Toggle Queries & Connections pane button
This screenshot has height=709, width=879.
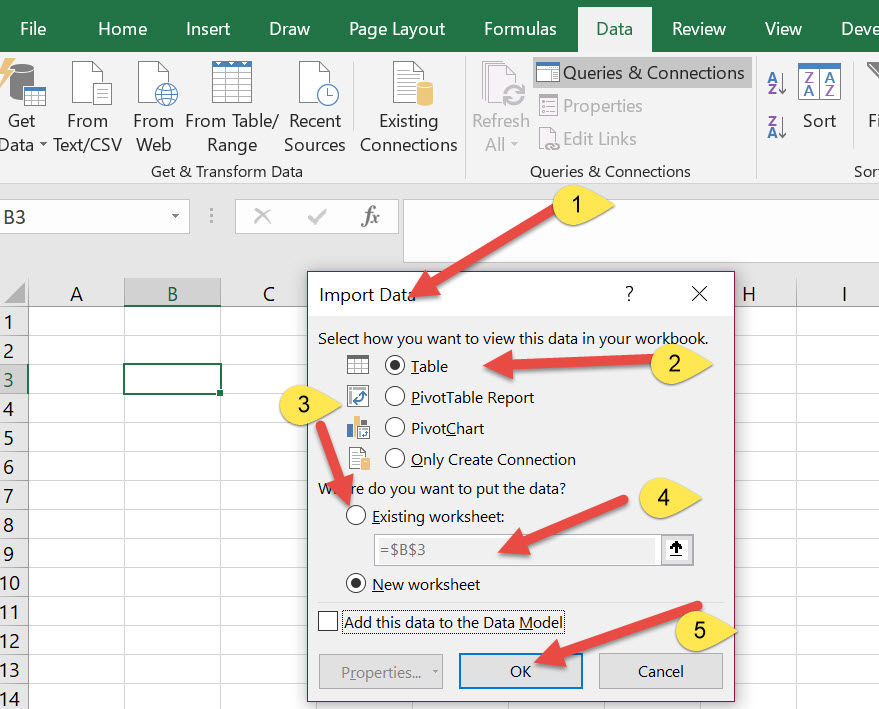(x=641, y=73)
